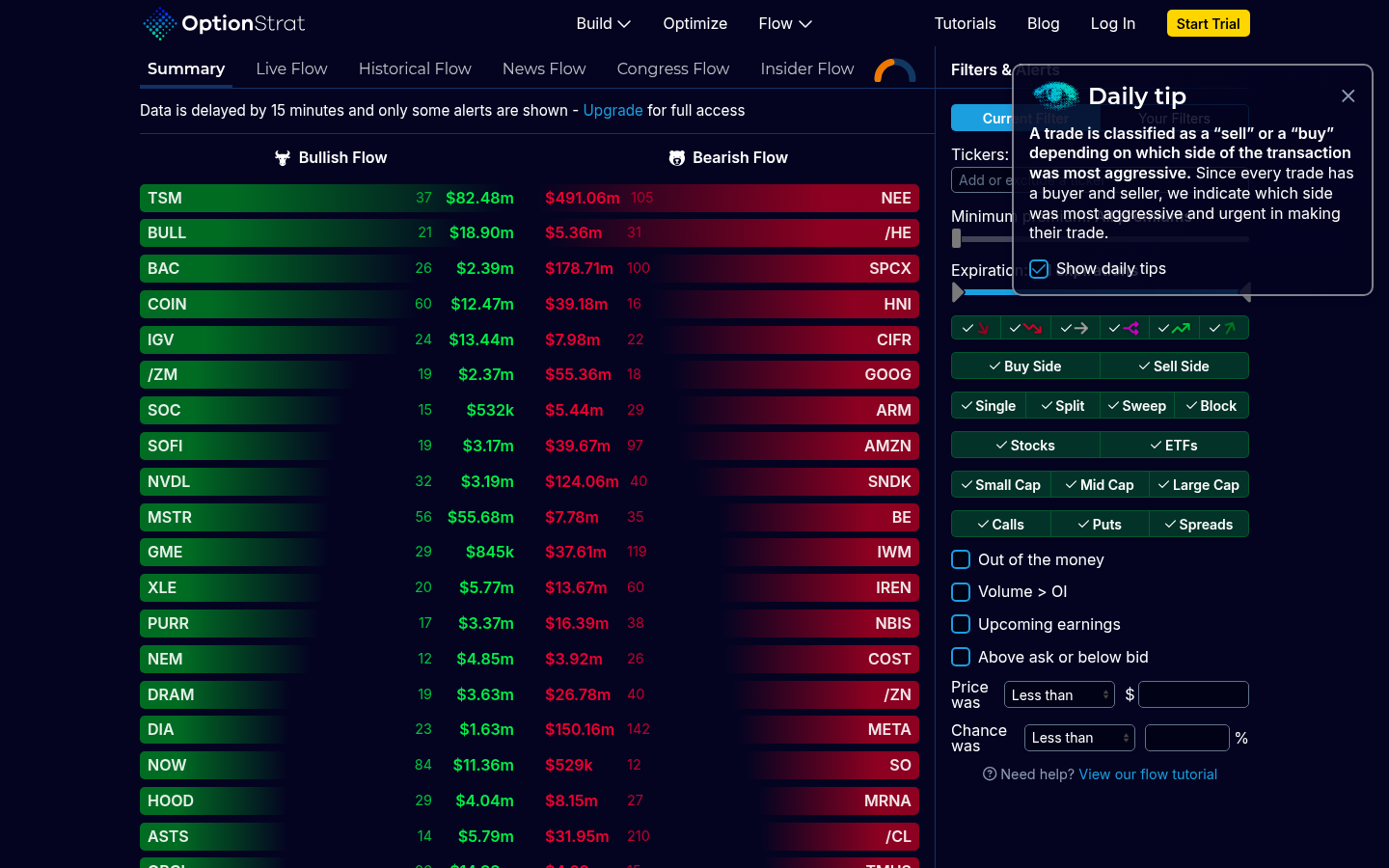The height and width of the screenshot is (868, 1389).
Task: Enable Volume > OI checkbox
Action: pyautogui.click(x=961, y=591)
